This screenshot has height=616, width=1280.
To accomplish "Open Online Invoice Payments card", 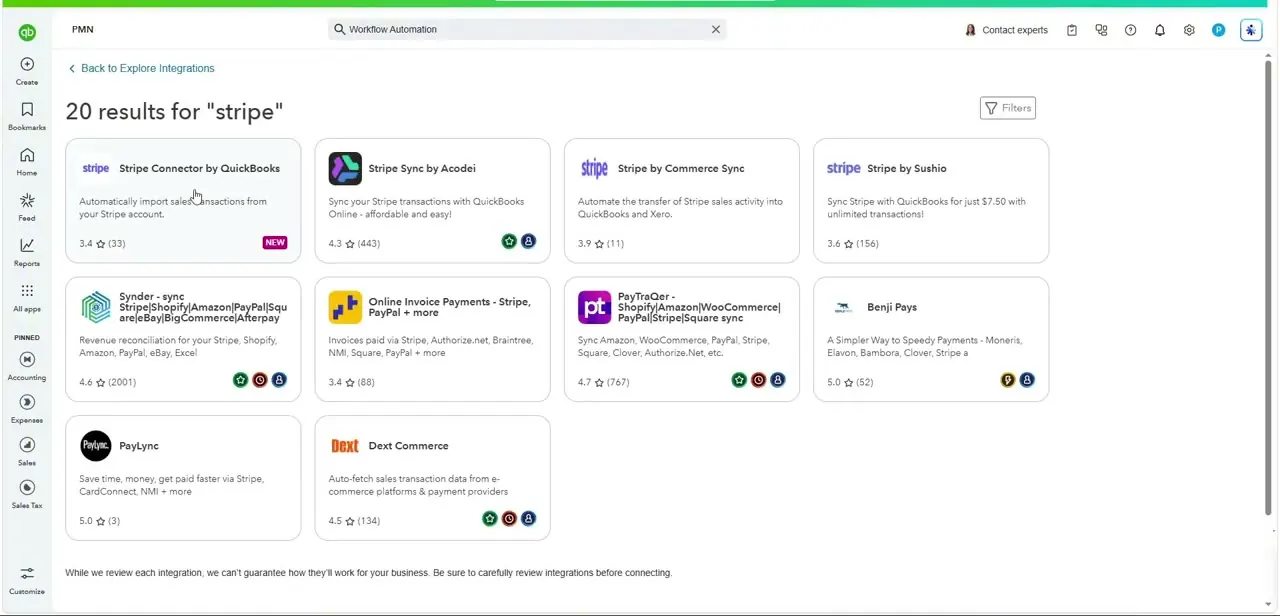I will (432, 340).
